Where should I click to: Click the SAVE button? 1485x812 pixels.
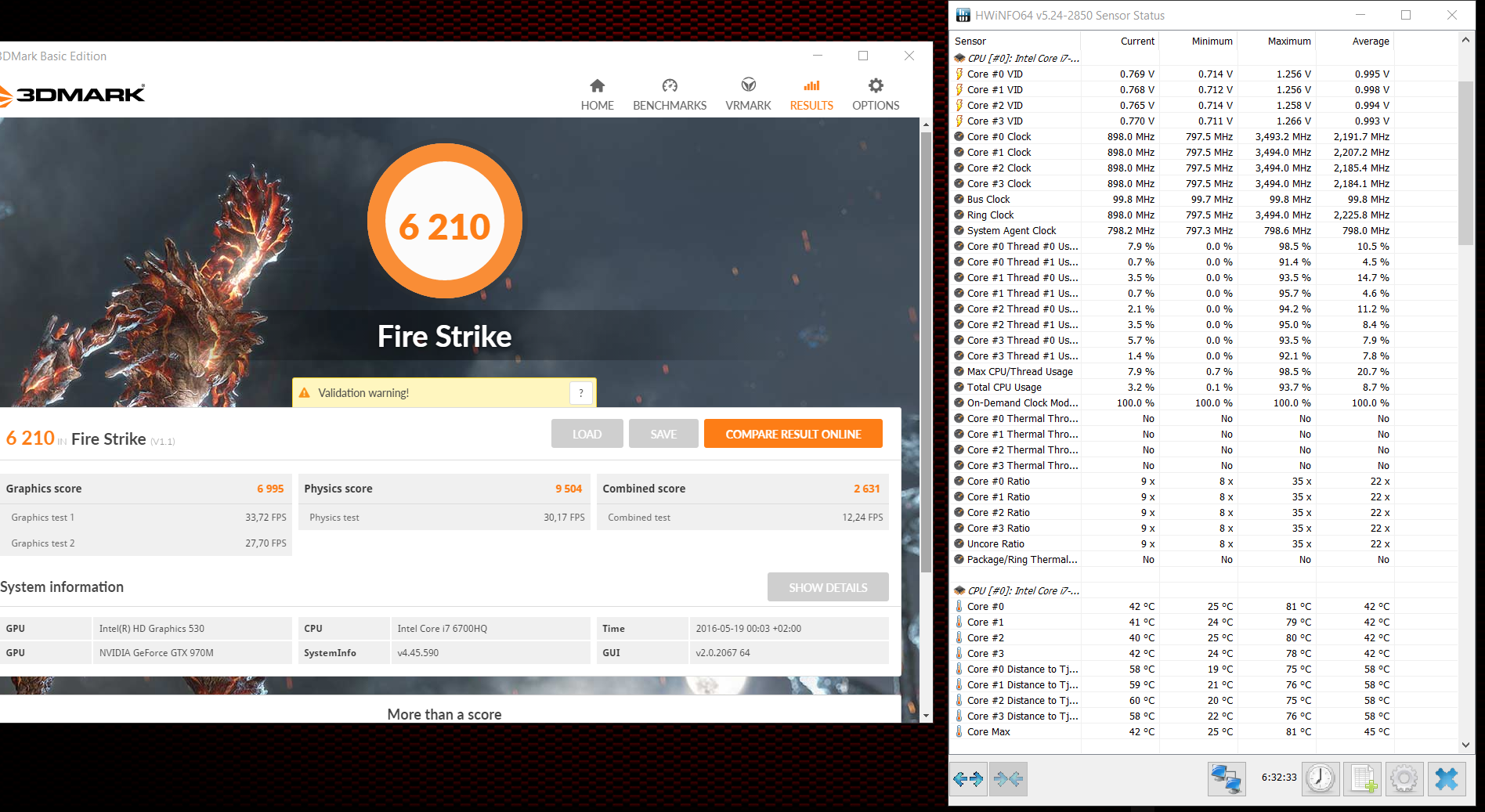663,434
